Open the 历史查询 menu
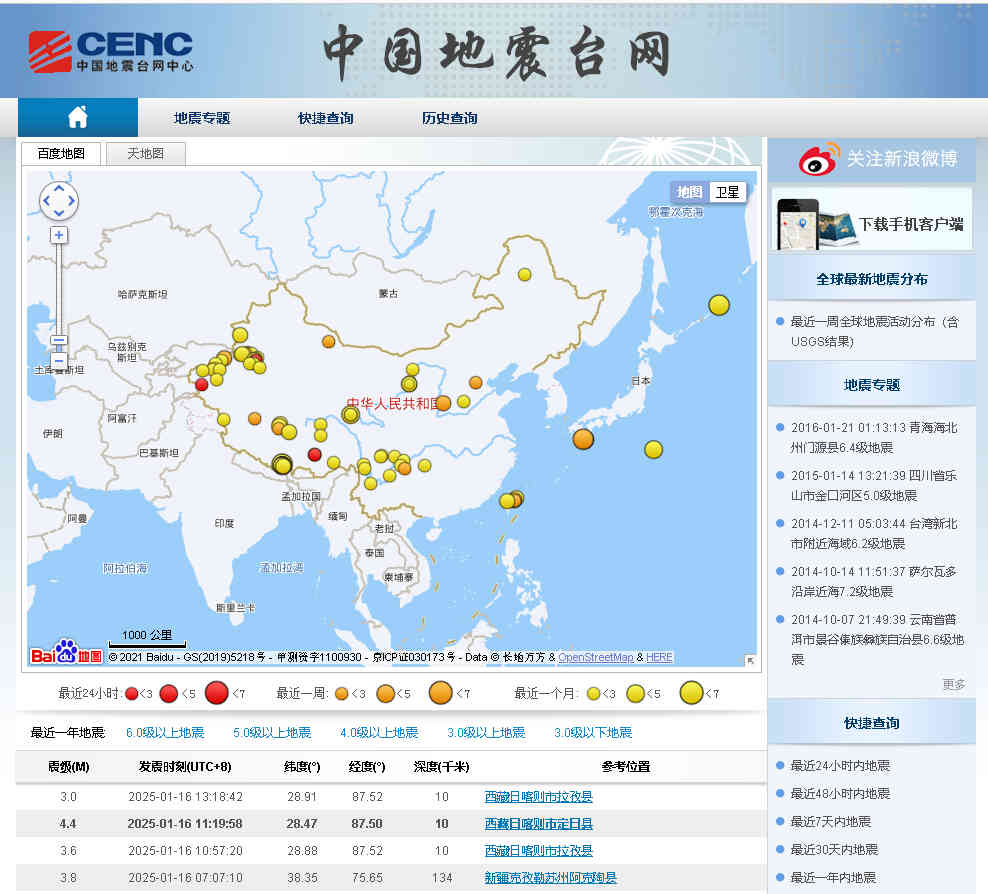 pyautogui.click(x=448, y=117)
